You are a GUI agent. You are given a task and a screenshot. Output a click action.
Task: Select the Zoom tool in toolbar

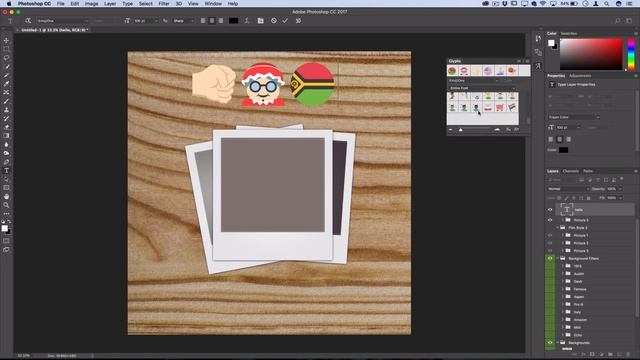[x=6, y=205]
